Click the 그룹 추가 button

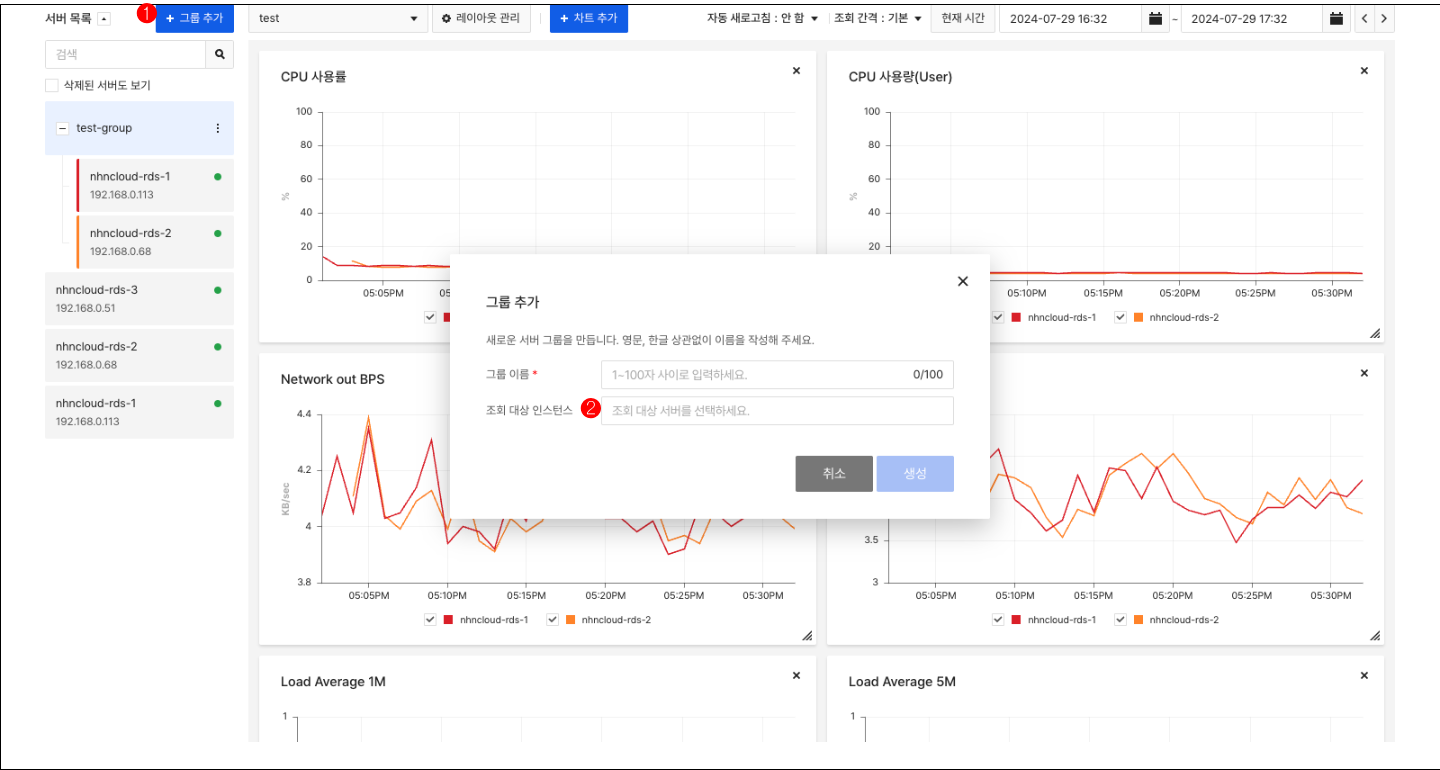195,19
